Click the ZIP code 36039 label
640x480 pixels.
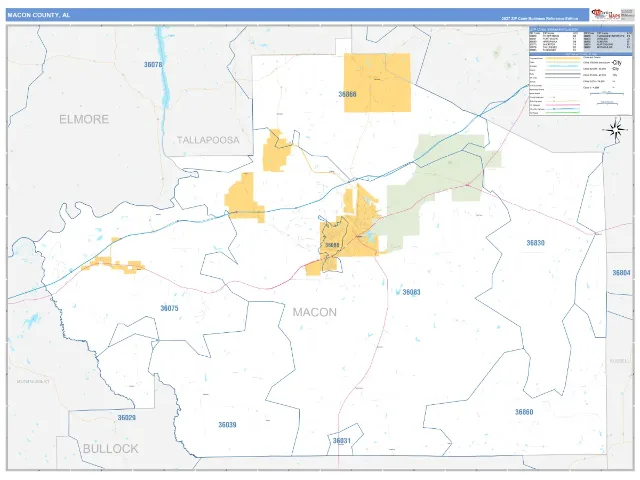[227, 425]
